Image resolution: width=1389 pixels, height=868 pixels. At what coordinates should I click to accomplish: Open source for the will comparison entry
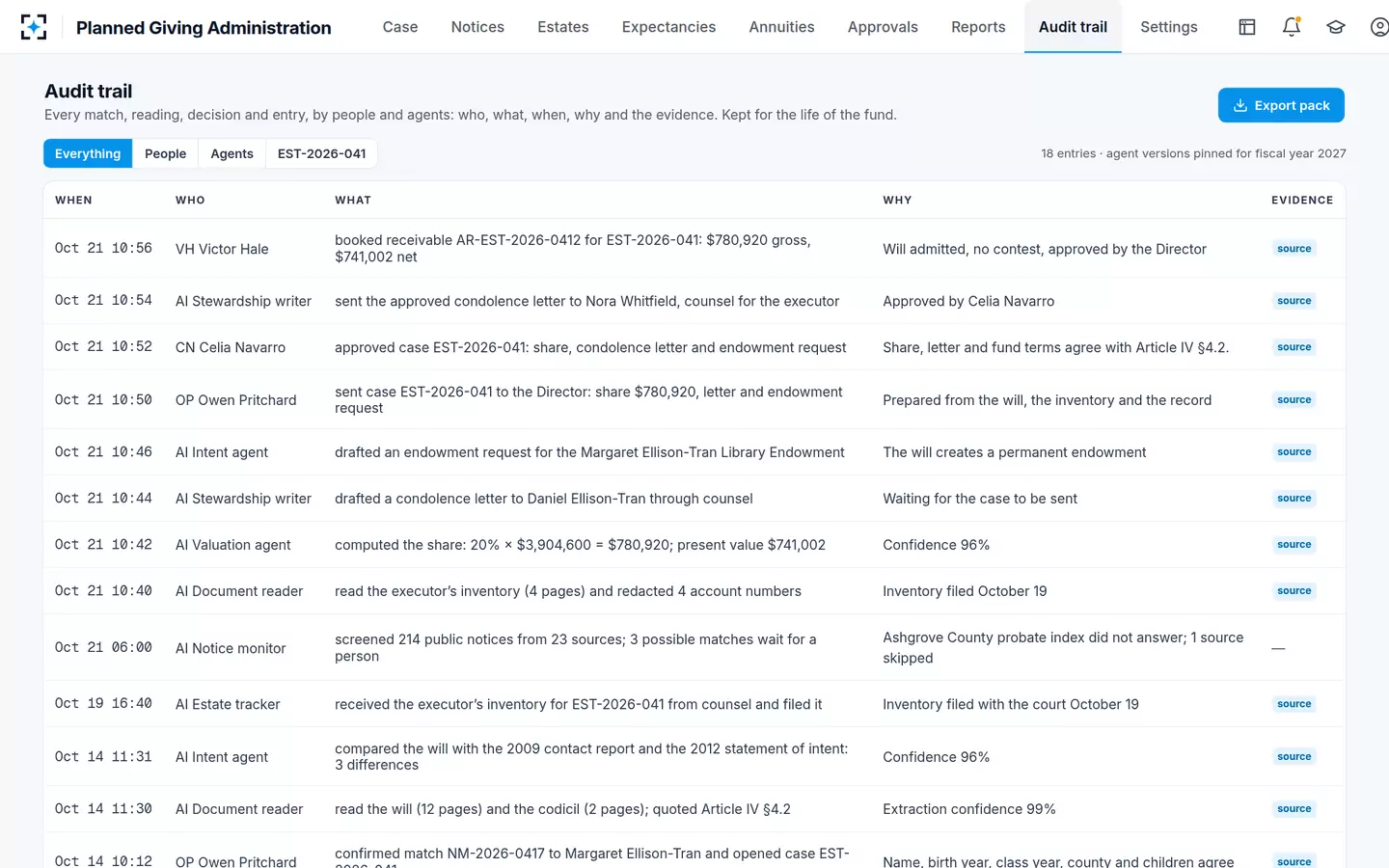click(1294, 757)
